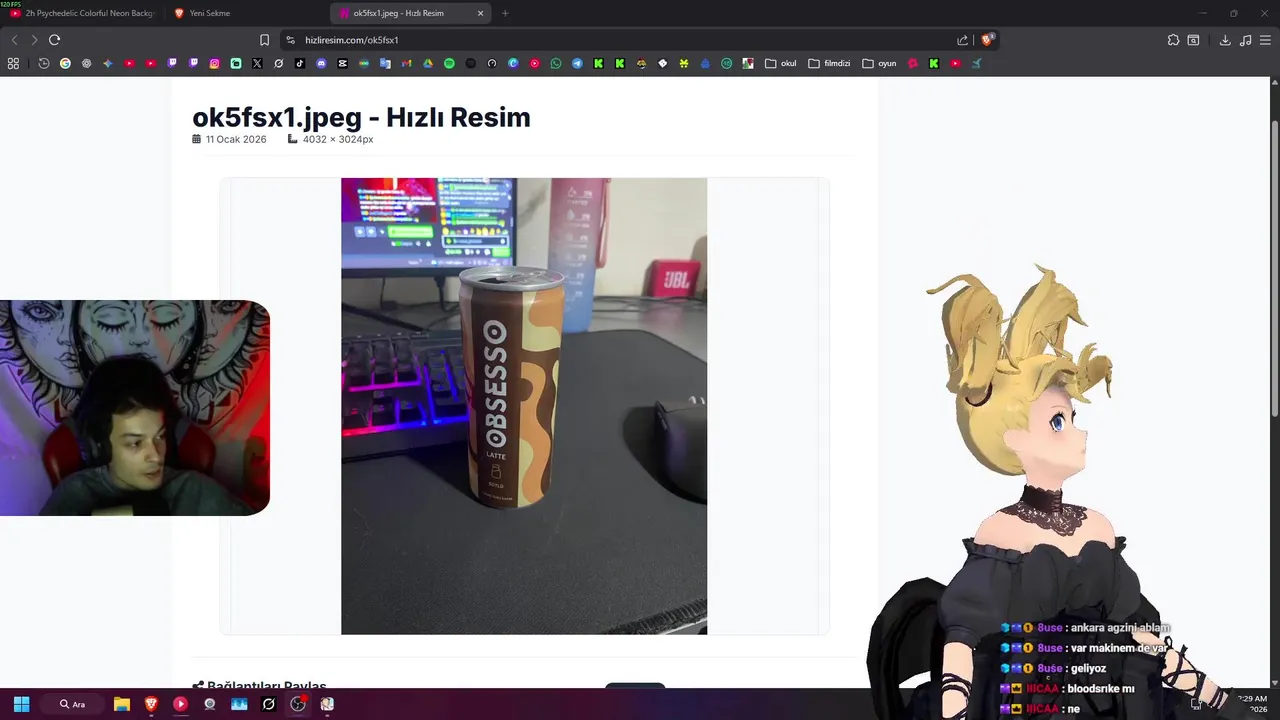Open Brave browser from the taskbar
Screen dimensions: 1280x720
[151, 704]
